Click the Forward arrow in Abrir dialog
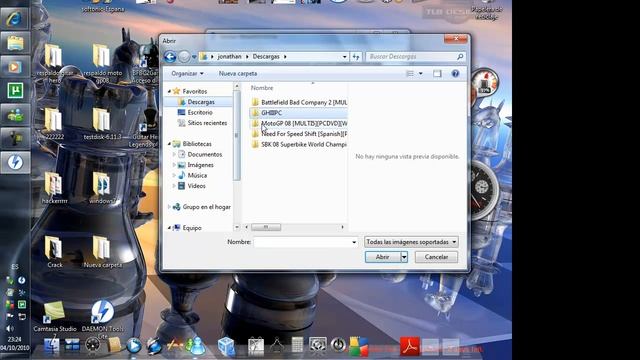 coord(184,57)
